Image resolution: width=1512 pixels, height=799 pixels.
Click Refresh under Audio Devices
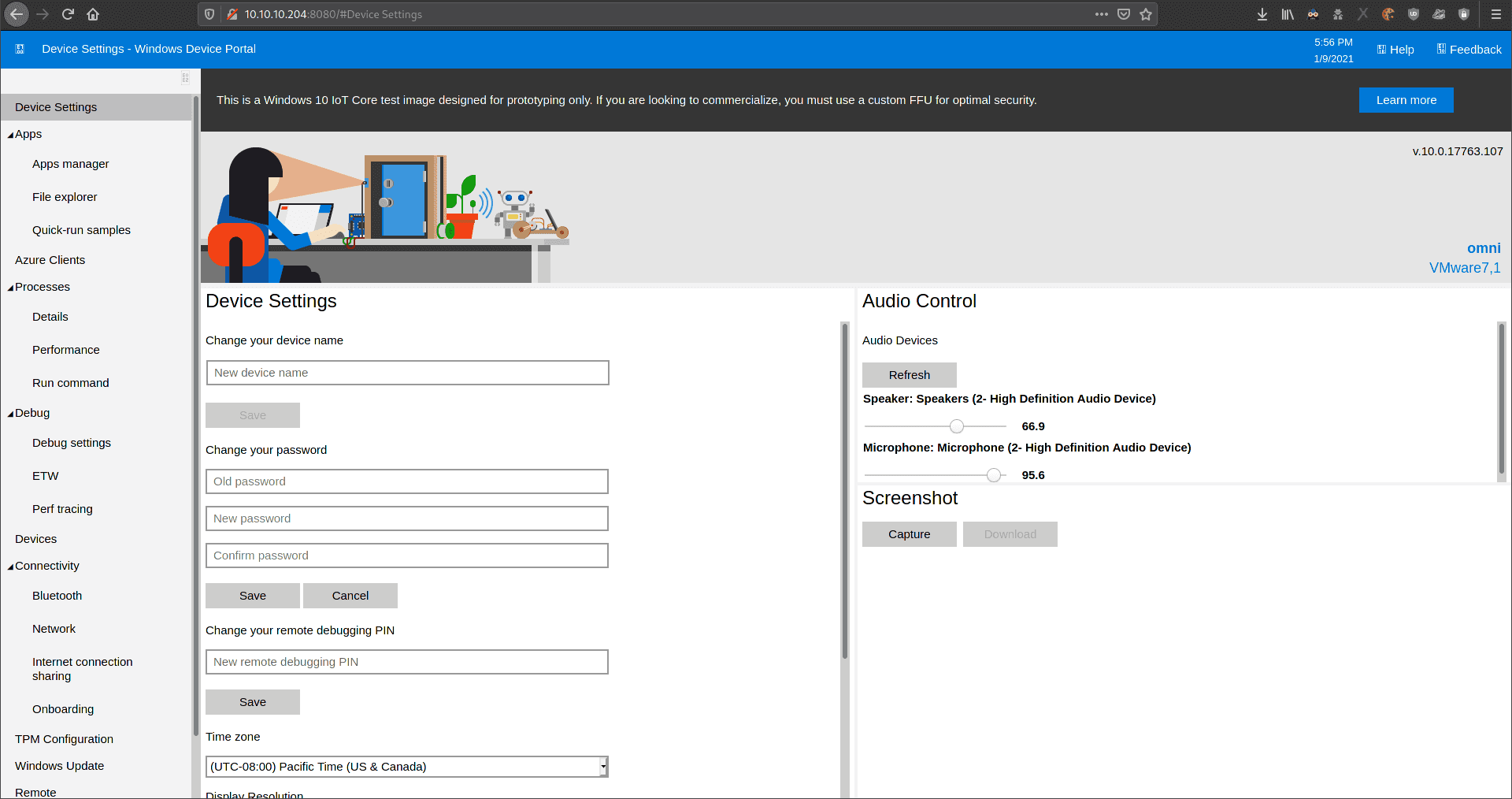[910, 375]
